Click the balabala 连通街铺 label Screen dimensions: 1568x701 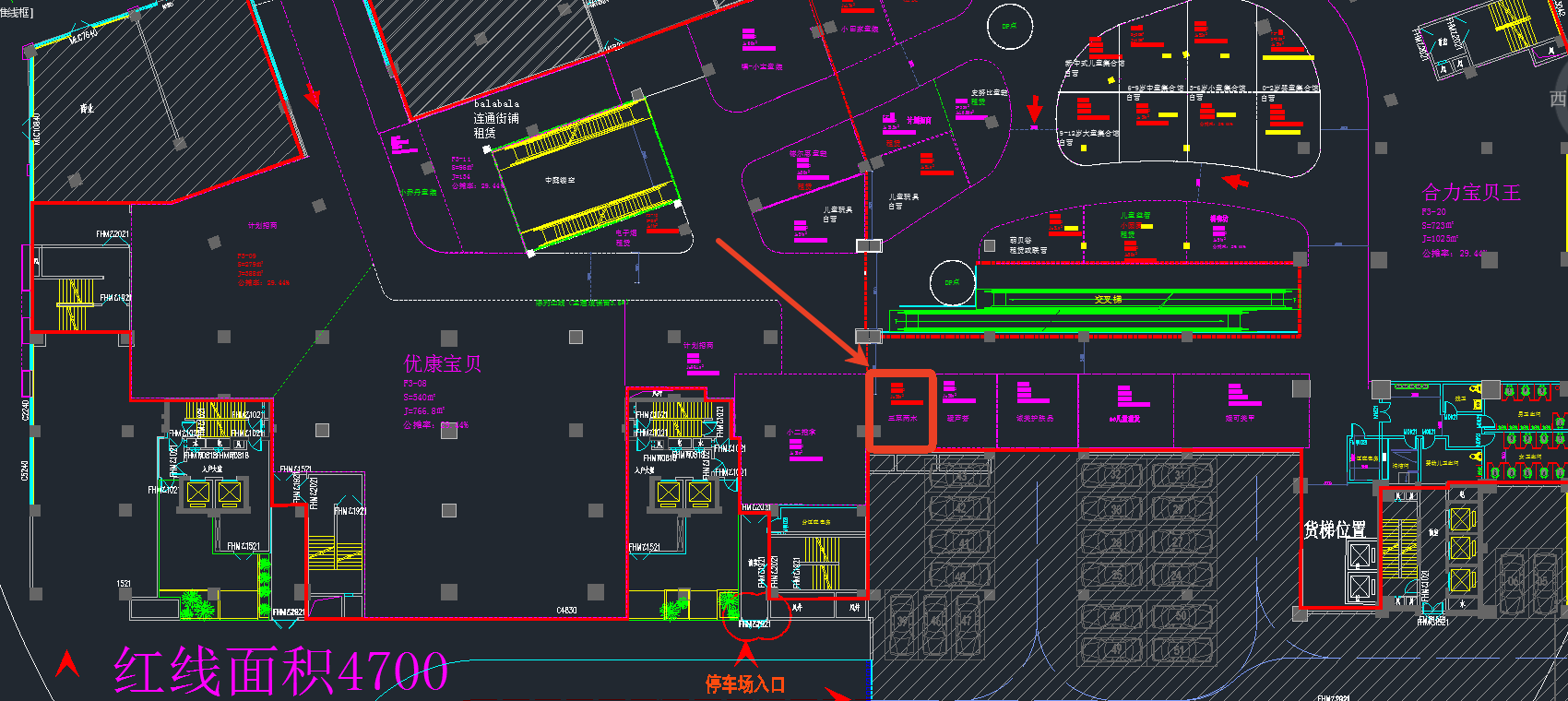[496, 118]
